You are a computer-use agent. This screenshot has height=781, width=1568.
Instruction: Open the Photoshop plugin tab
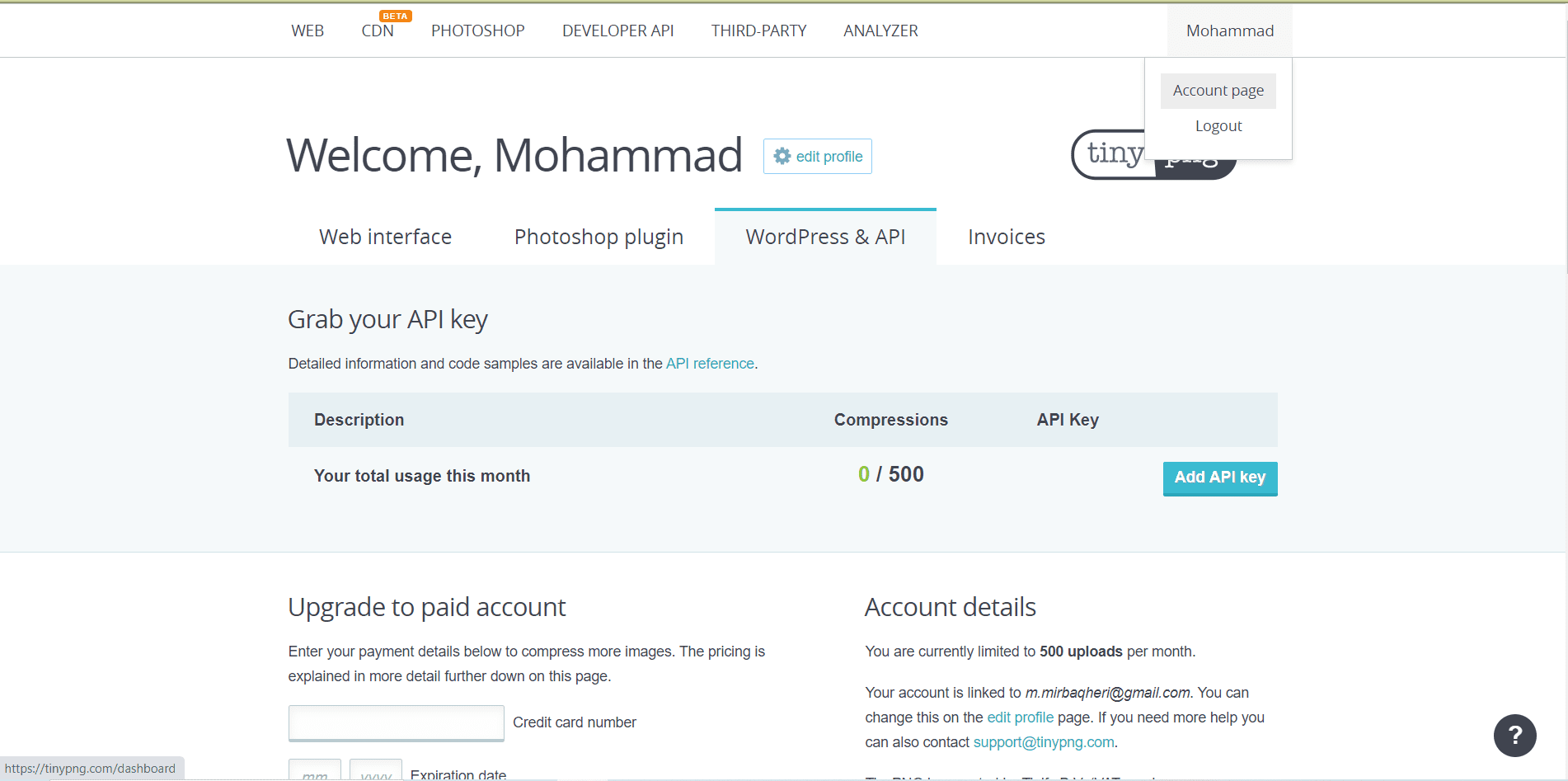click(599, 237)
